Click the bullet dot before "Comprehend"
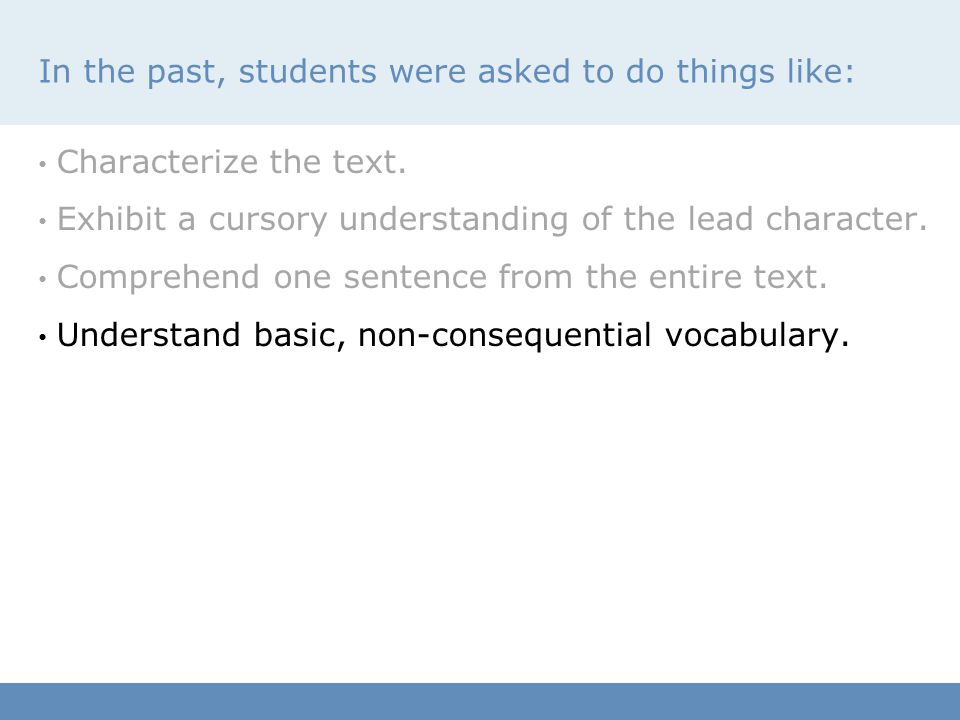The width and height of the screenshot is (960, 720). pos(42,279)
